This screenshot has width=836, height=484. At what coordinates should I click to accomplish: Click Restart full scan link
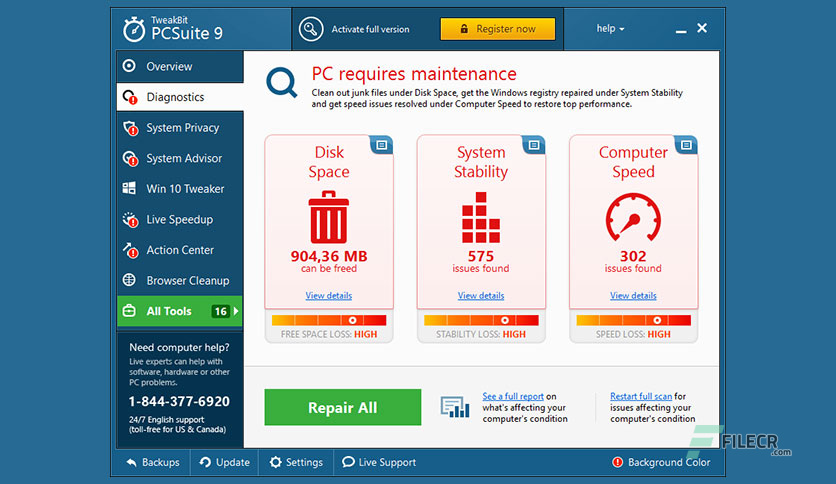641,396
